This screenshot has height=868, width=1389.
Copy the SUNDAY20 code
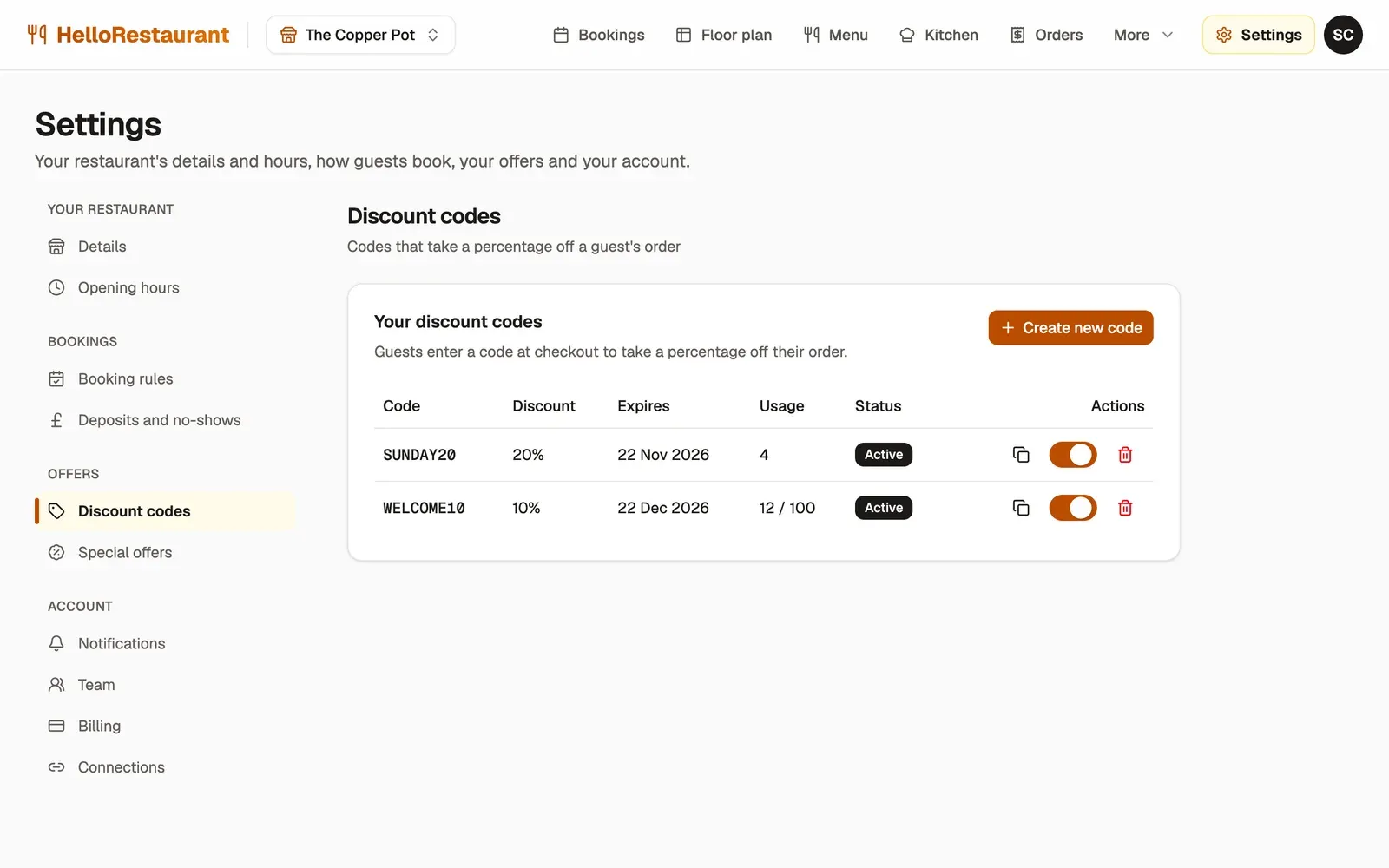[1021, 455]
